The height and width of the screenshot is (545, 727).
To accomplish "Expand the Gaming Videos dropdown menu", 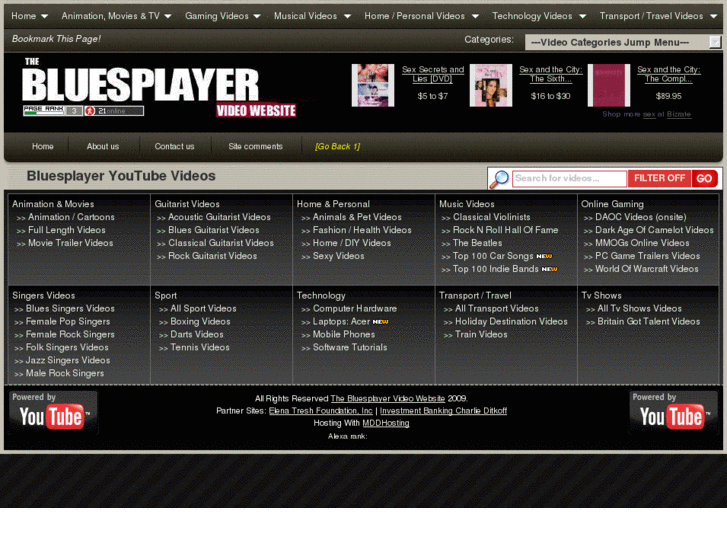I will [222, 16].
